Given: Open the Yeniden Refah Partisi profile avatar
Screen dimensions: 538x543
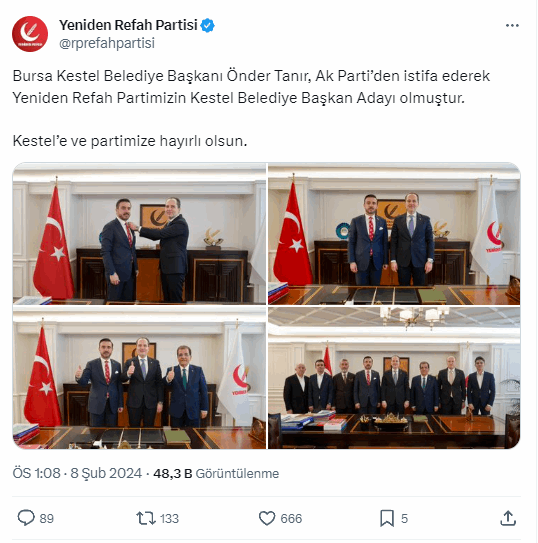Looking at the screenshot, I should [x=30, y=34].
